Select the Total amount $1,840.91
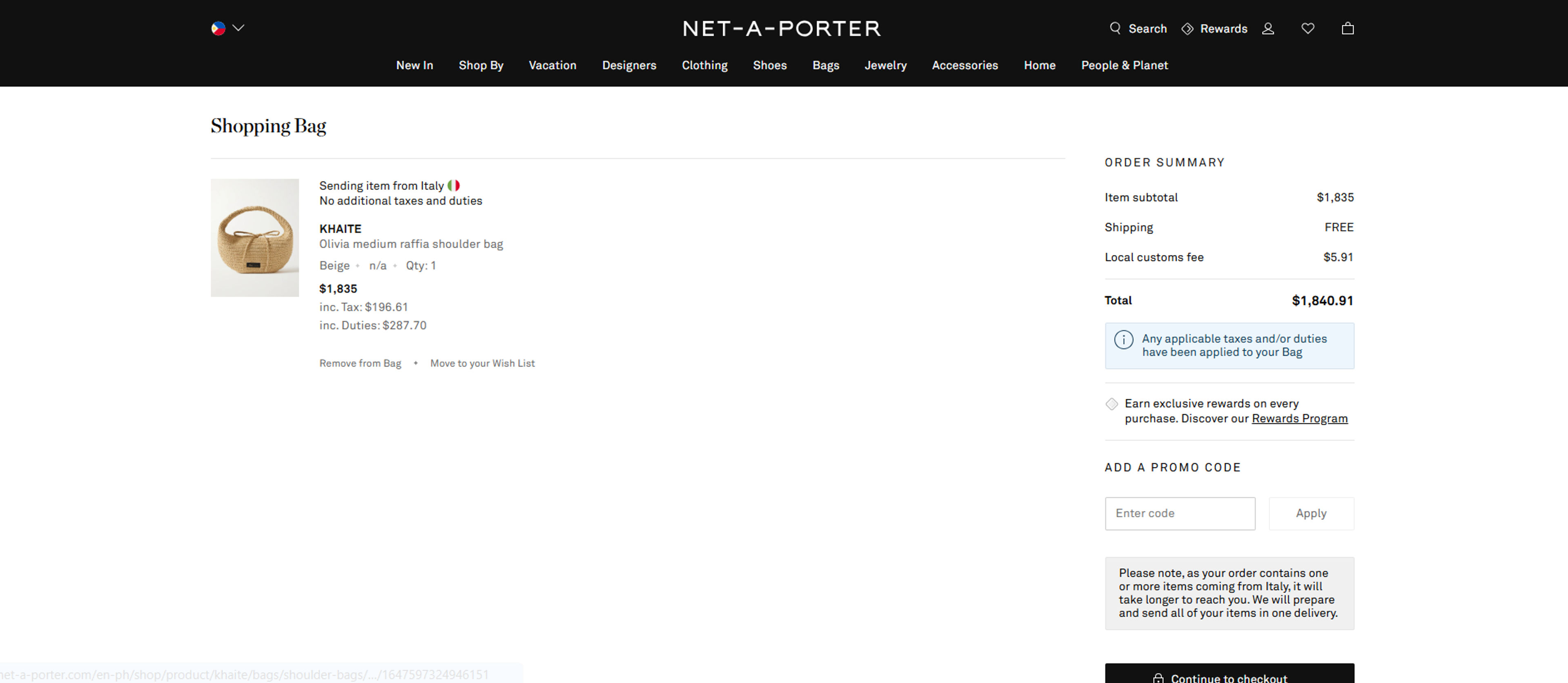The width and height of the screenshot is (1568, 683). 1322,300
